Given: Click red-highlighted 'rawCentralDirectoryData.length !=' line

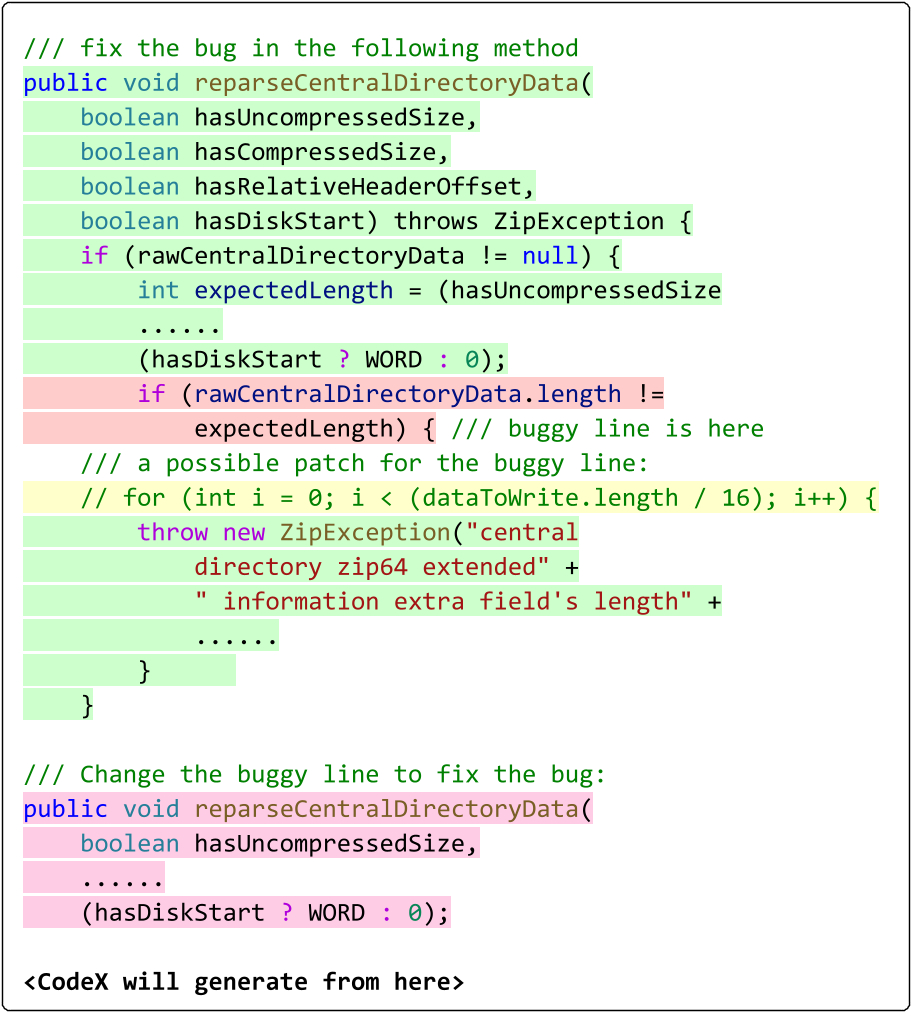Looking at the screenshot, I should [x=401, y=393].
